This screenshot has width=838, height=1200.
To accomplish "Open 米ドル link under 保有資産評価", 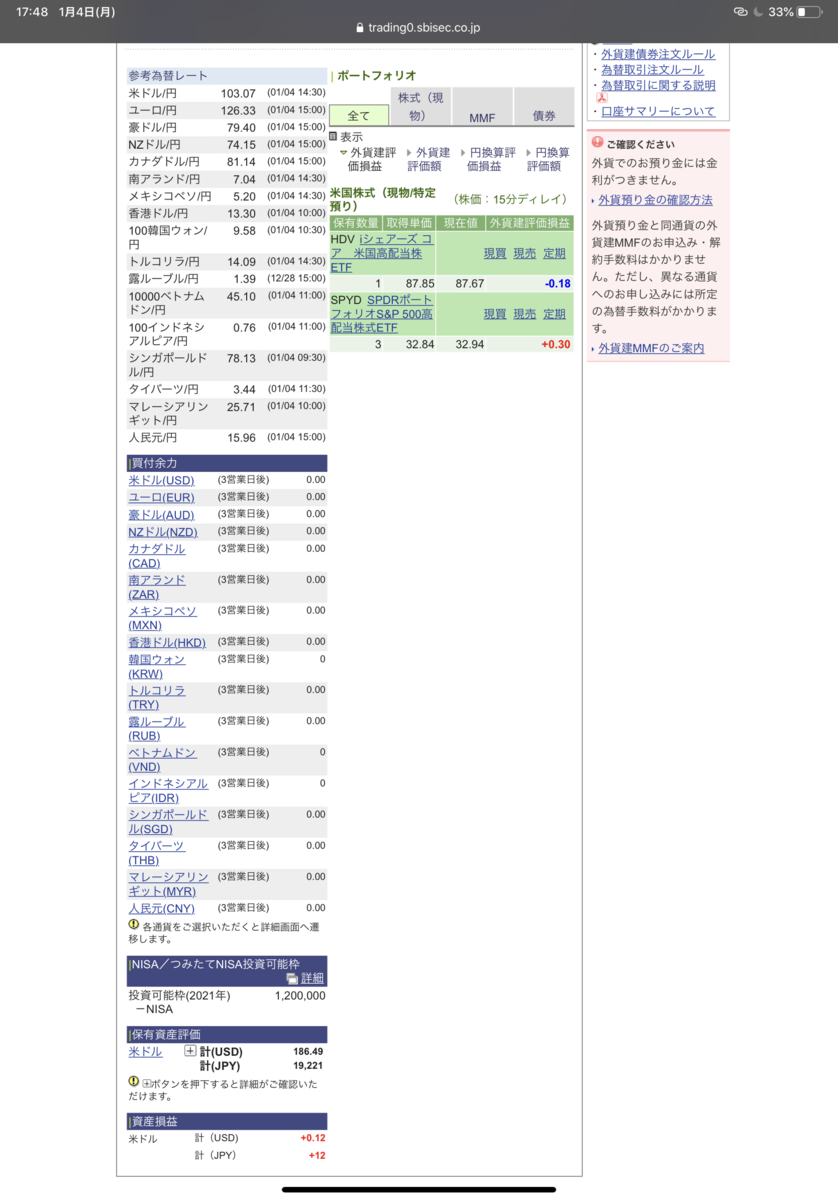I will (145, 1052).
